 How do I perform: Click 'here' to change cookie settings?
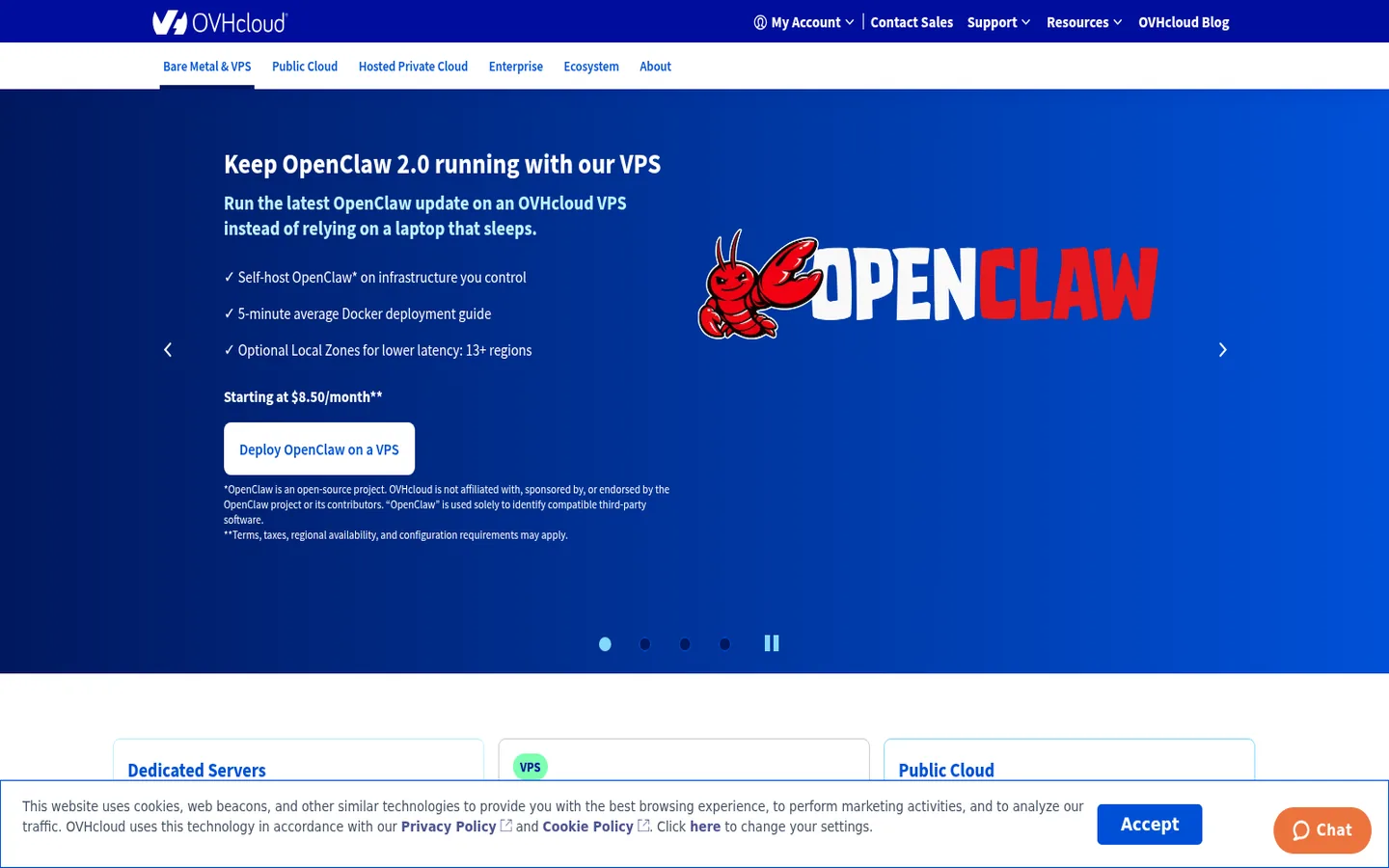pos(705,827)
